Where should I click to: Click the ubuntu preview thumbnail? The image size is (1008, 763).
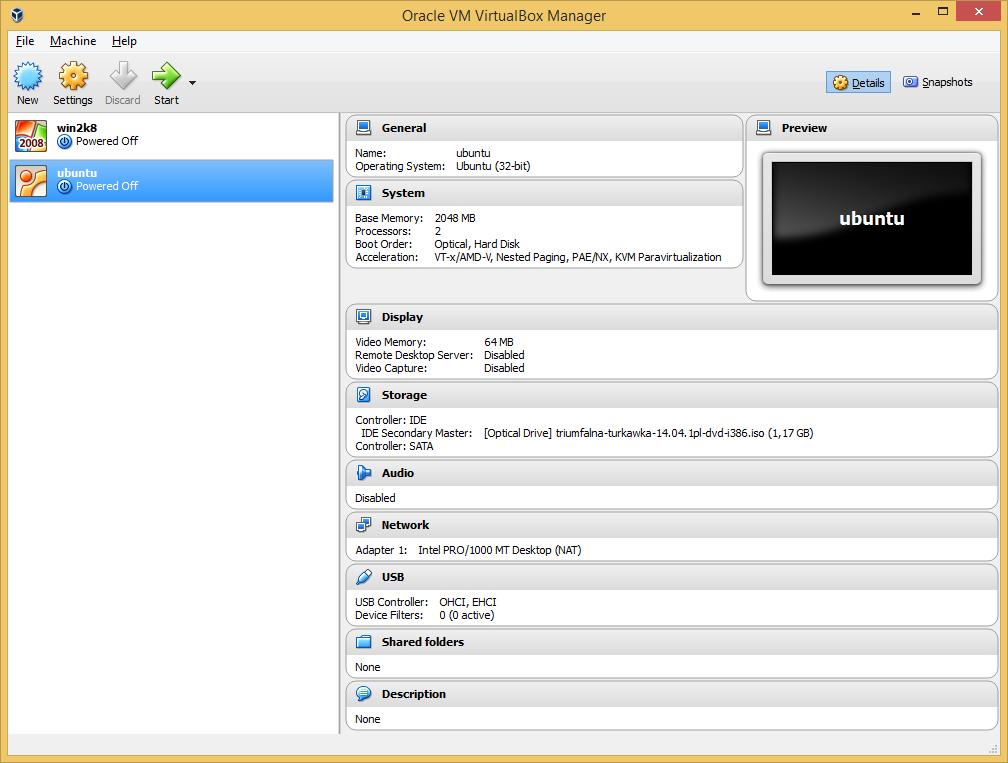point(872,219)
